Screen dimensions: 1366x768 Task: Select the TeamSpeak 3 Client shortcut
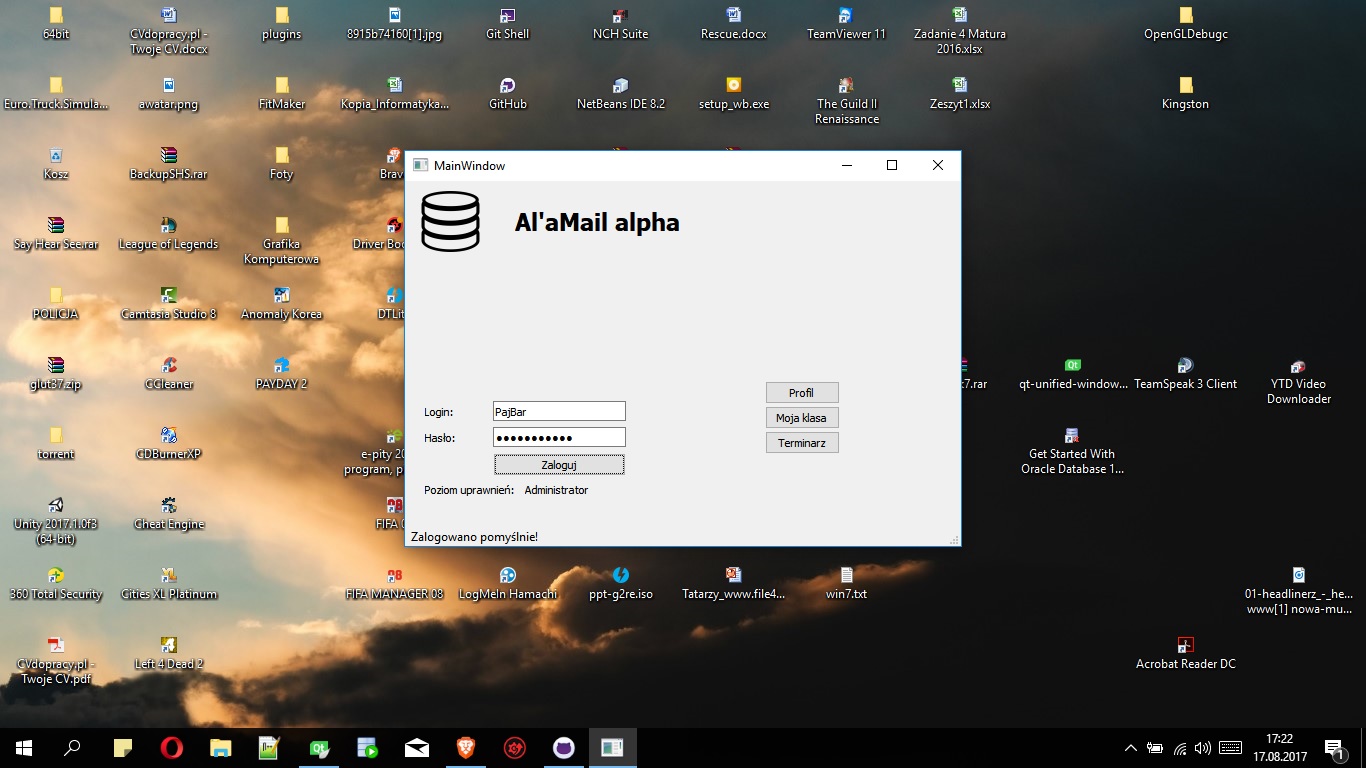[x=1186, y=374]
